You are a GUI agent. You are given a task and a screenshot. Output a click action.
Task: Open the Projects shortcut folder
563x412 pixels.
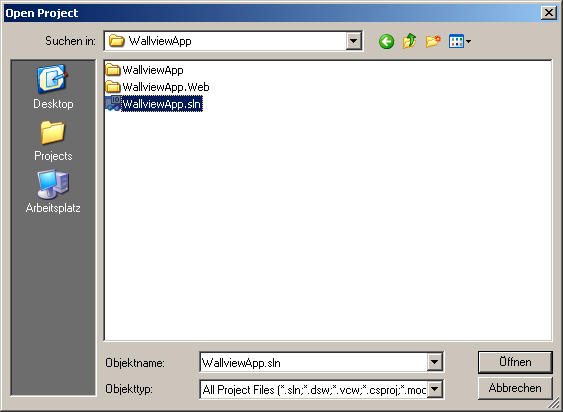tap(53, 141)
